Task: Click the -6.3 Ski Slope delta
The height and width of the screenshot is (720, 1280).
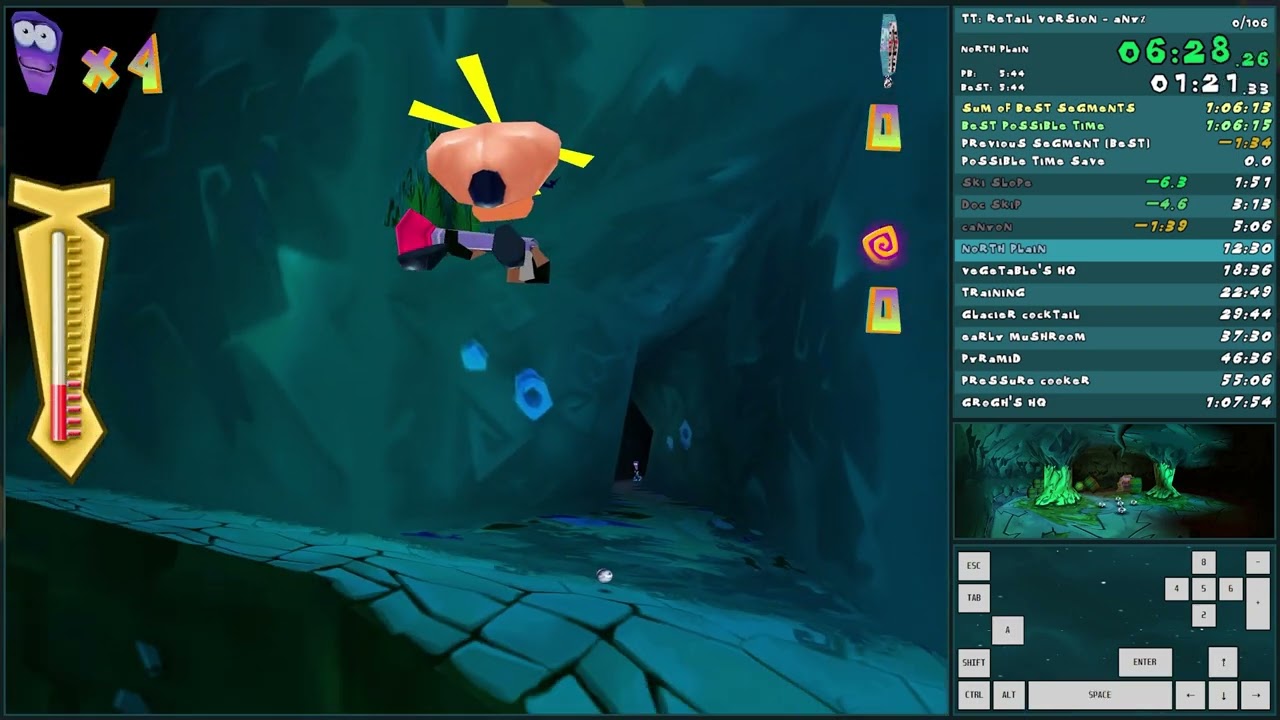Action: (x=1165, y=183)
